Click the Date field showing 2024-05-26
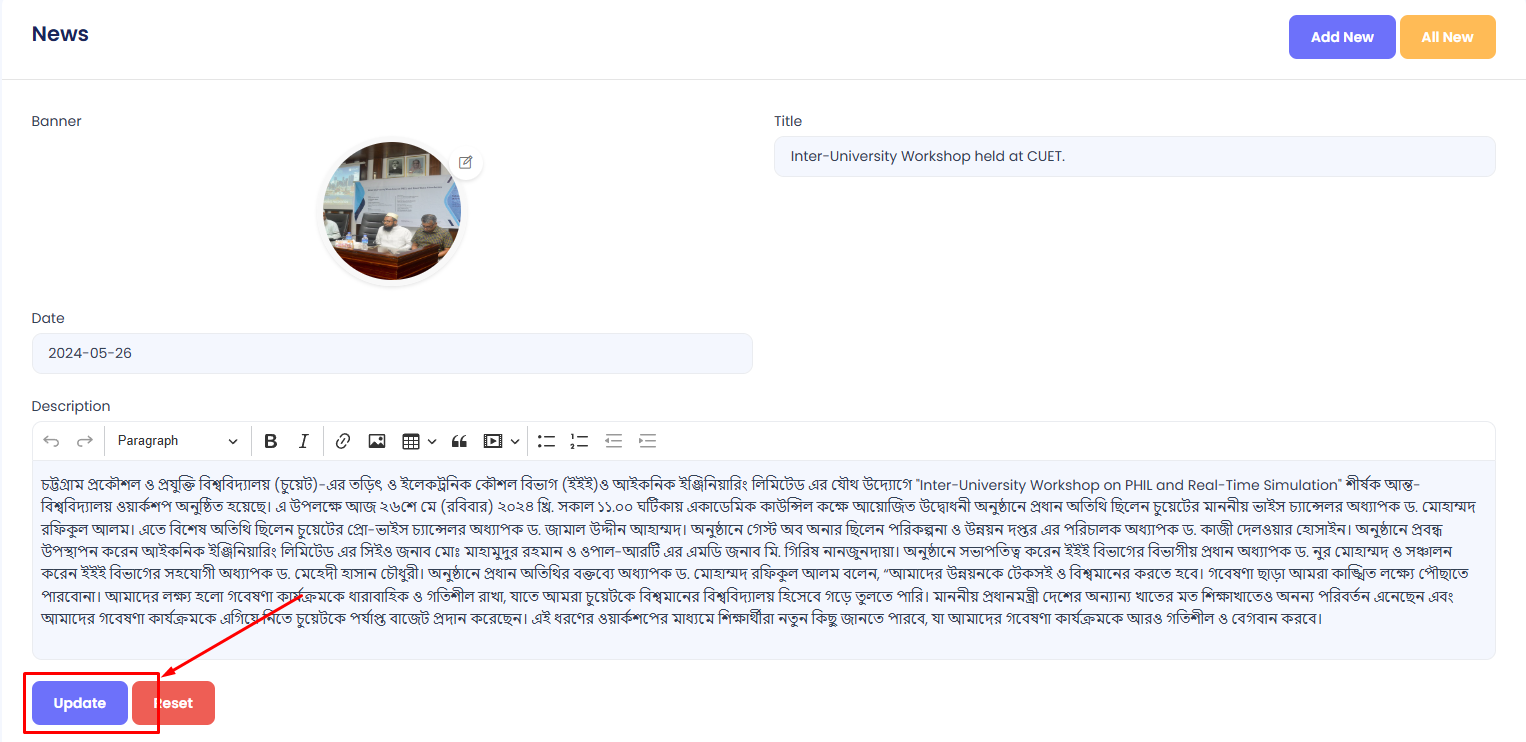This screenshot has height=742, width=1526. 392,354
